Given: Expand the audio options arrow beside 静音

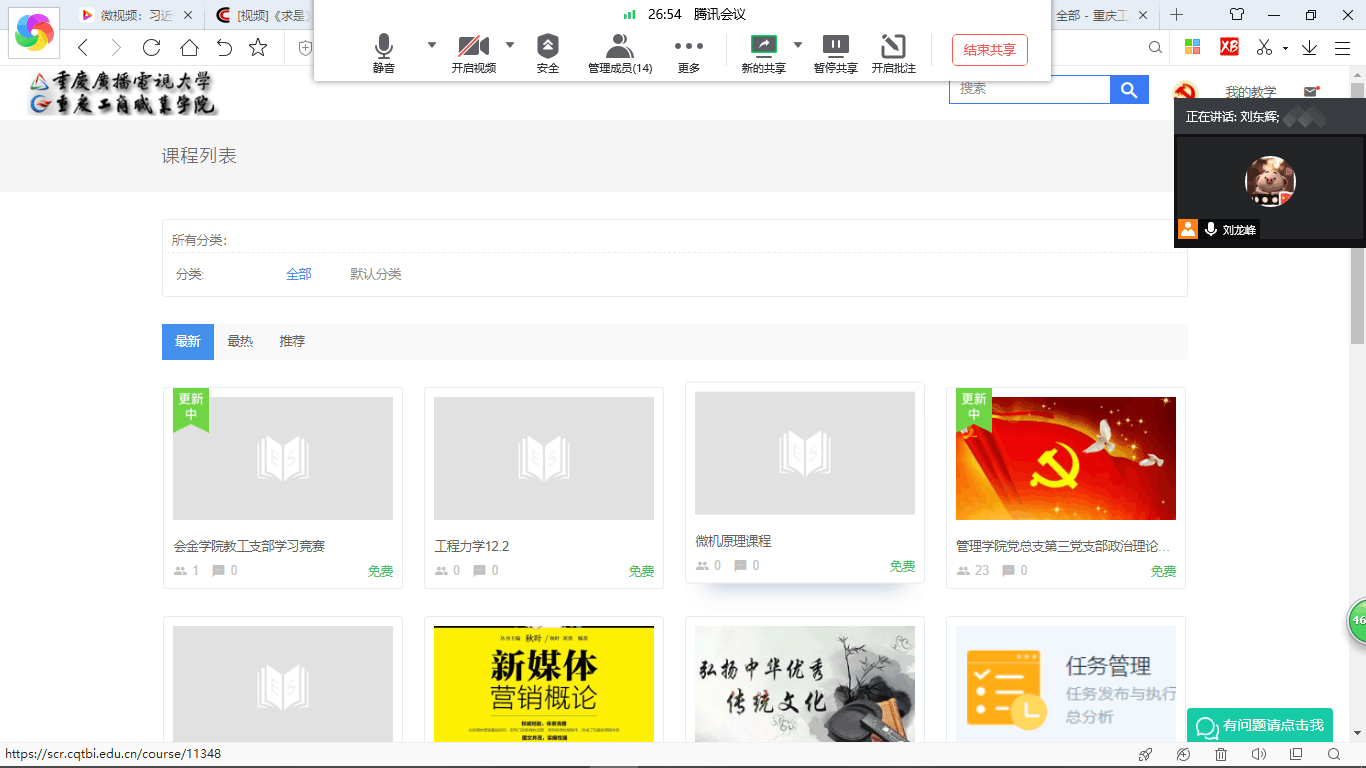Looking at the screenshot, I should pos(432,44).
